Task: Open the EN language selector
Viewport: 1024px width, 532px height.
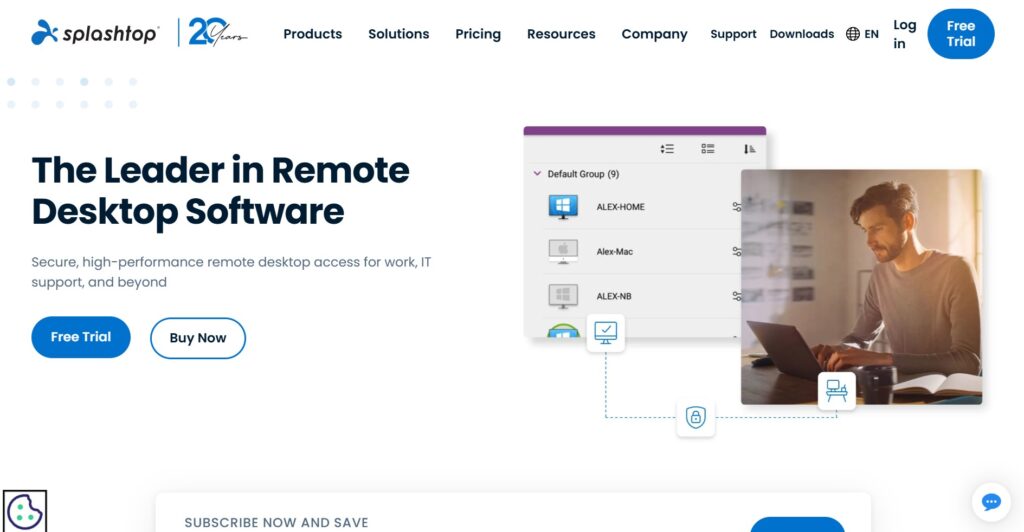Action: [x=862, y=34]
